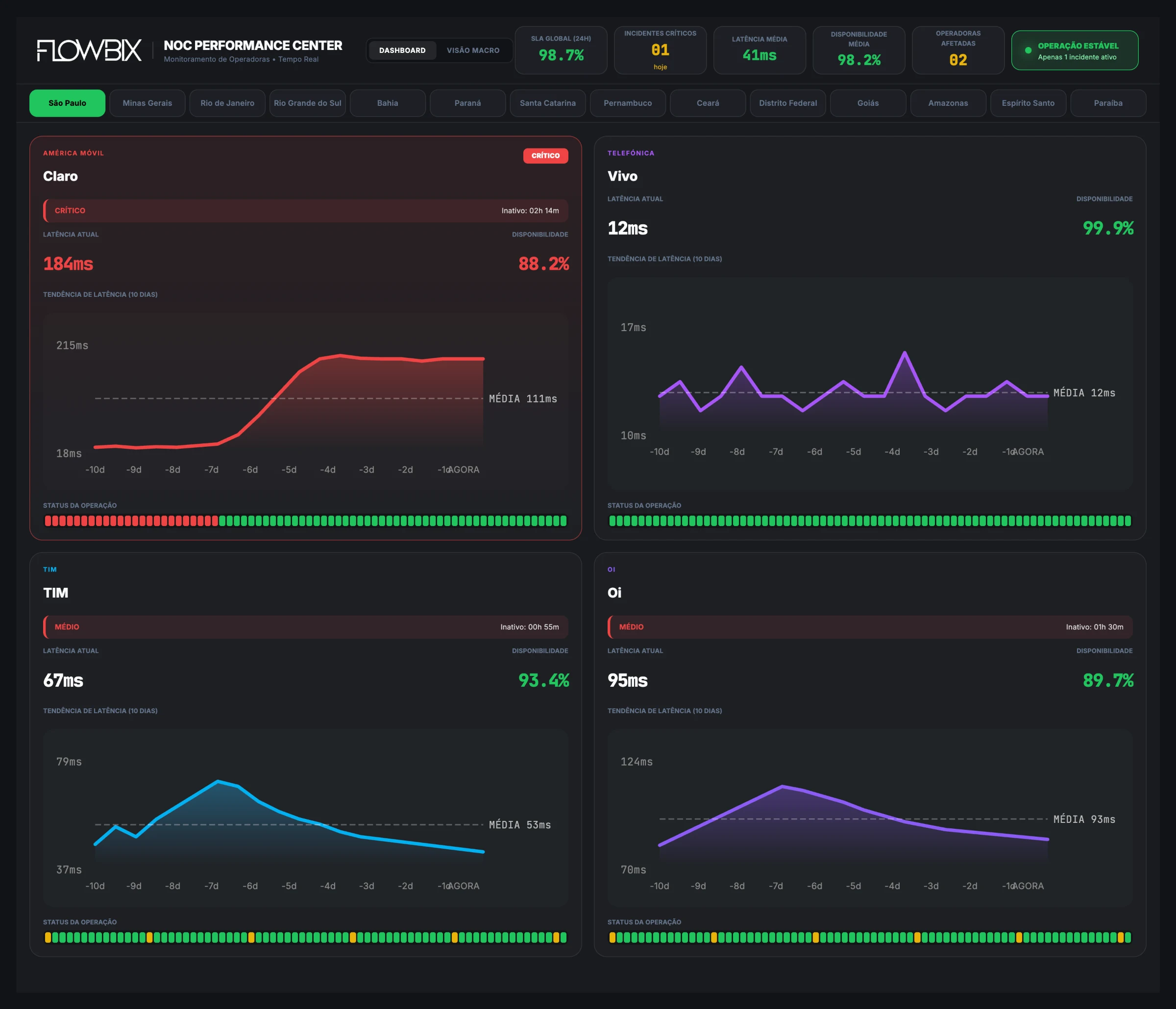The width and height of the screenshot is (1176, 1009).
Task: Select the Dashboard view toggle
Action: pyautogui.click(x=402, y=50)
